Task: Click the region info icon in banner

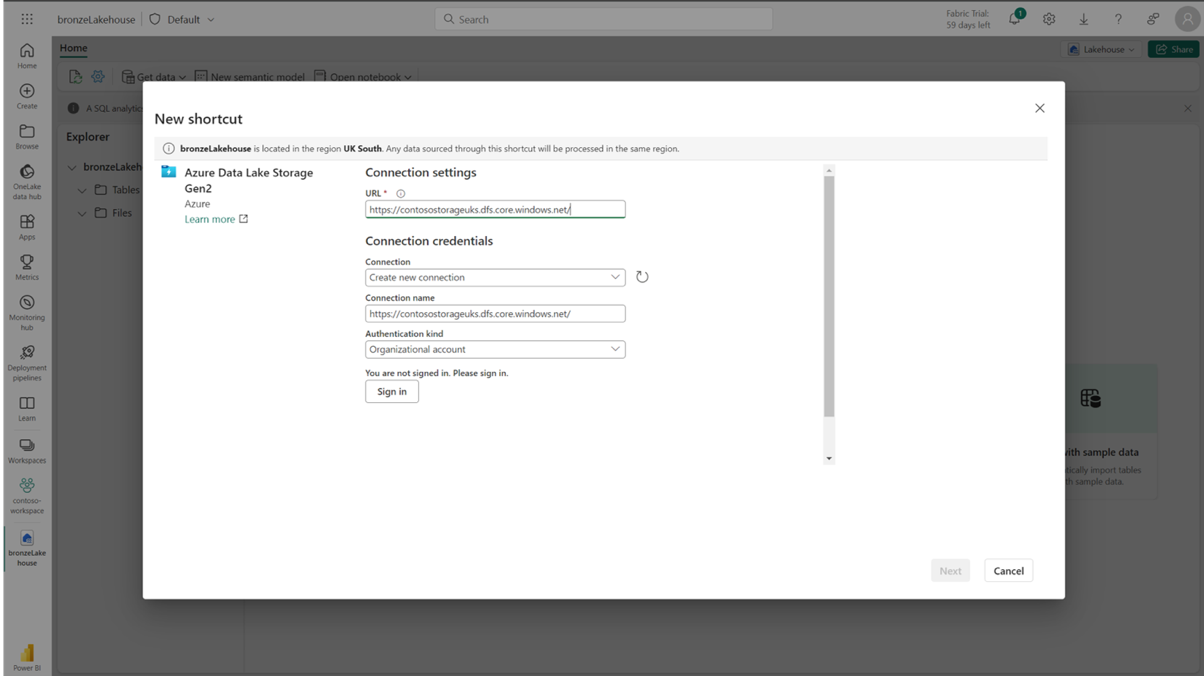Action: pos(168,149)
